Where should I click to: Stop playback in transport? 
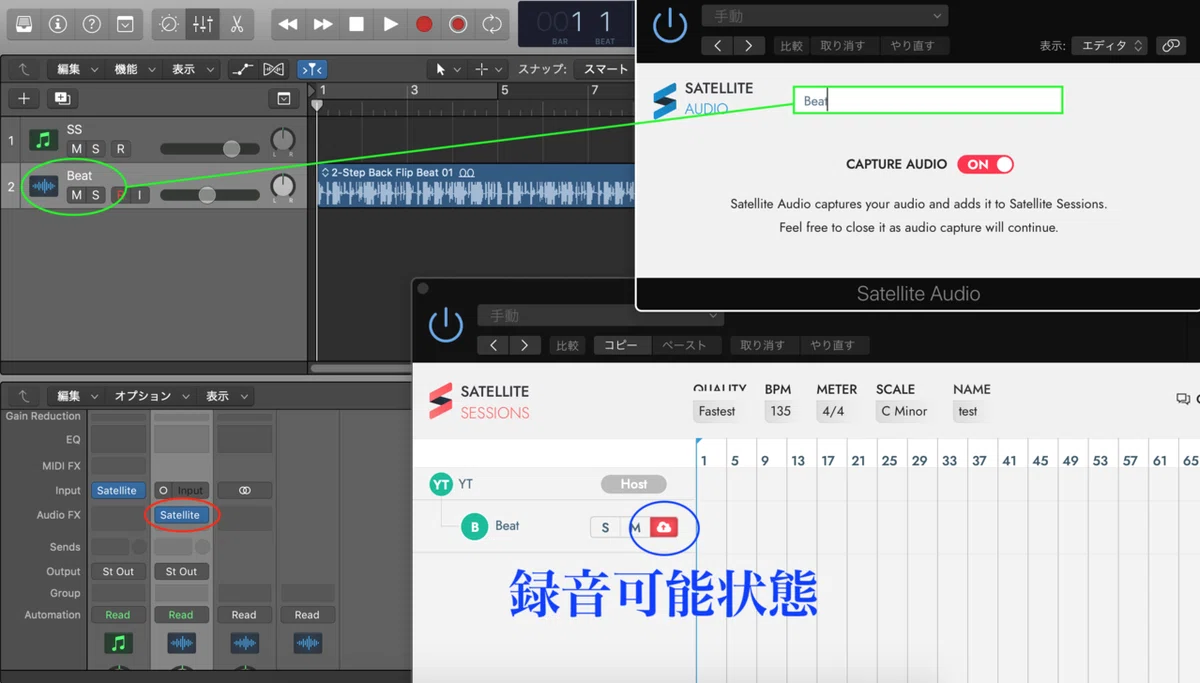click(356, 23)
